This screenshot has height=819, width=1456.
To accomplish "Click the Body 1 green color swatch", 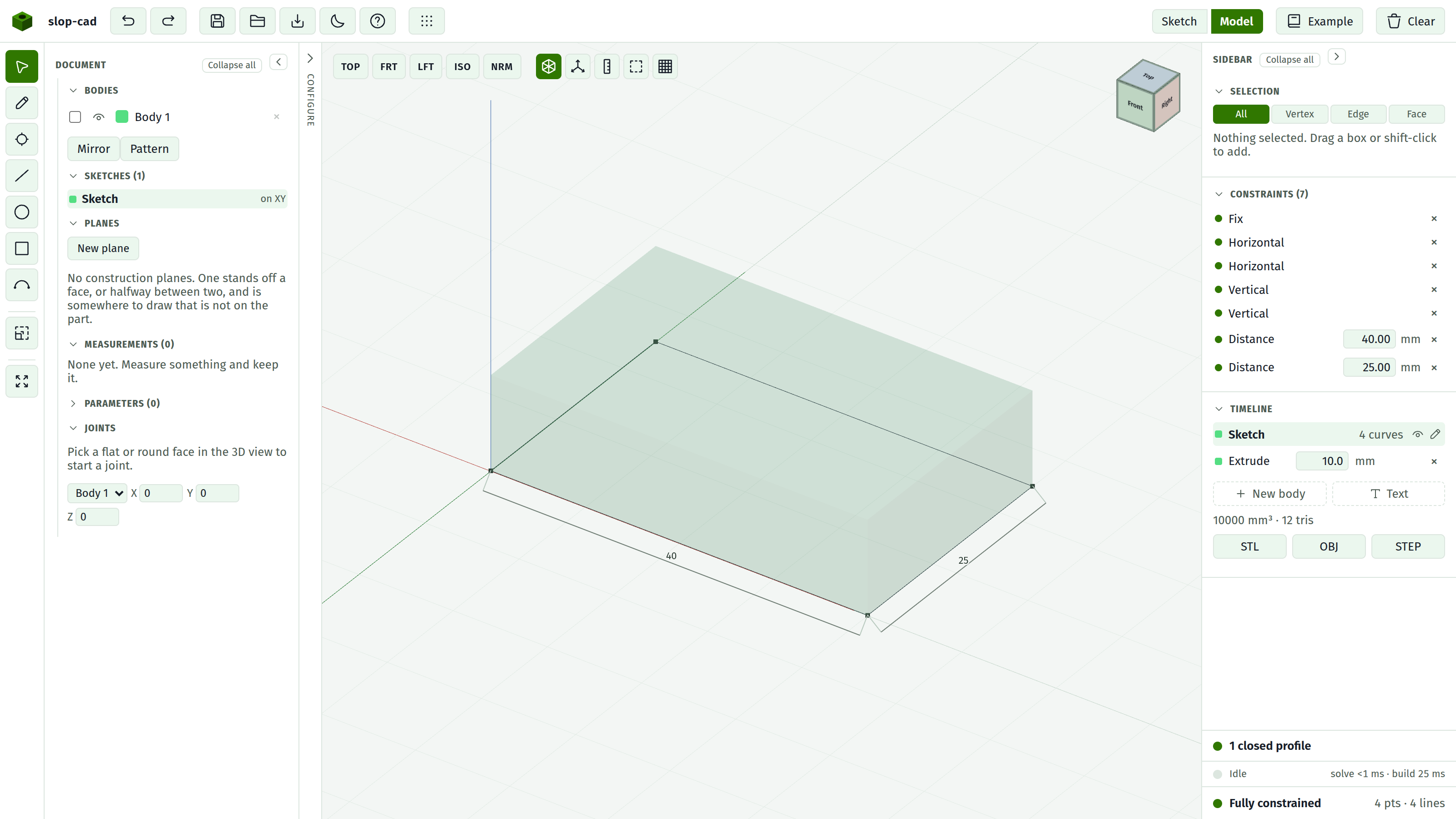I will coord(121,117).
